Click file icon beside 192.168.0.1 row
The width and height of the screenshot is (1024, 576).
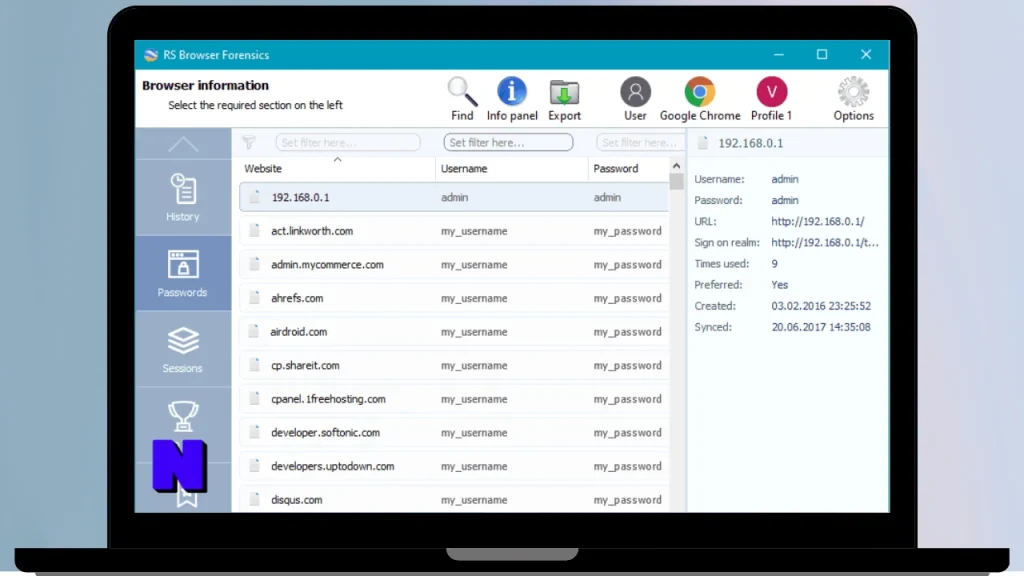pos(254,197)
